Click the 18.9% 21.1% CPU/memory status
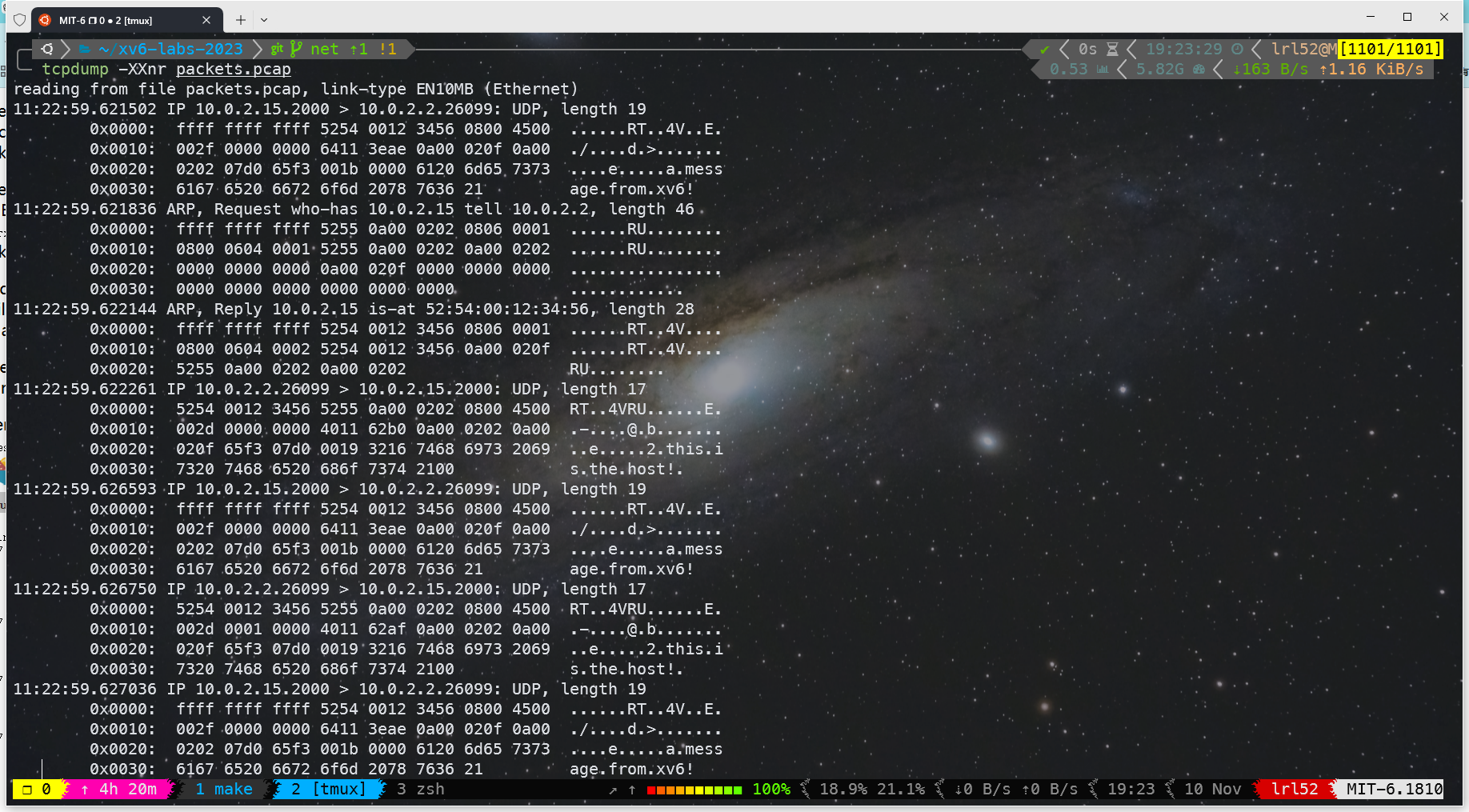The width and height of the screenshot is (1469, 812). (x=872, y=789)
